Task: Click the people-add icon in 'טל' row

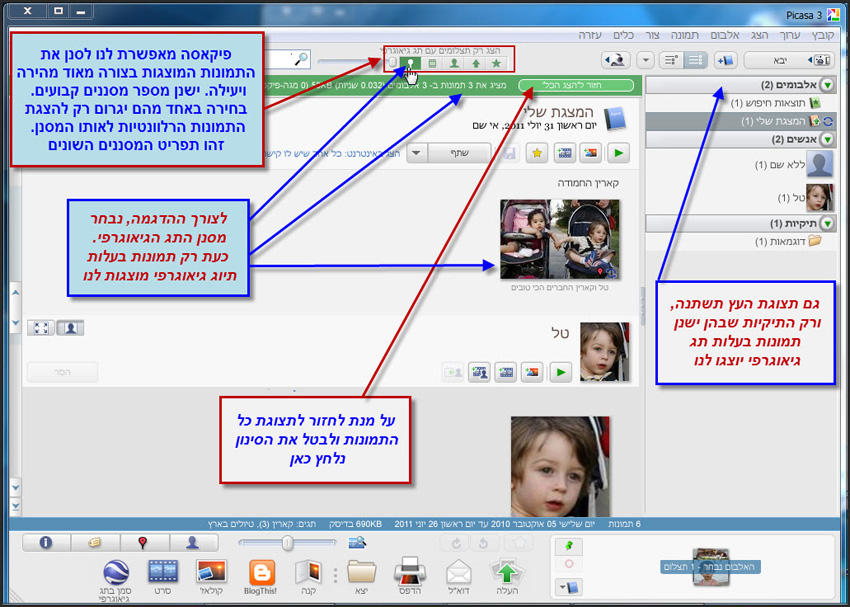Action: (x=479, y=372)
